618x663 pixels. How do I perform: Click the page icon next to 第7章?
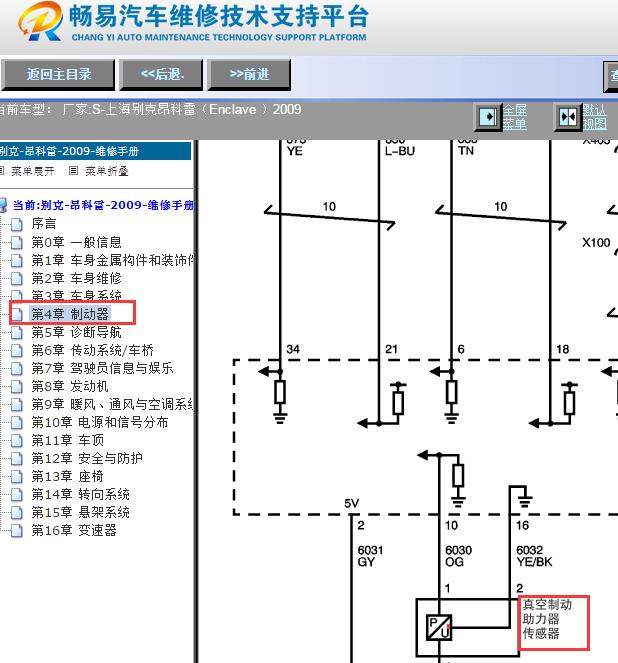coord(16,369)
